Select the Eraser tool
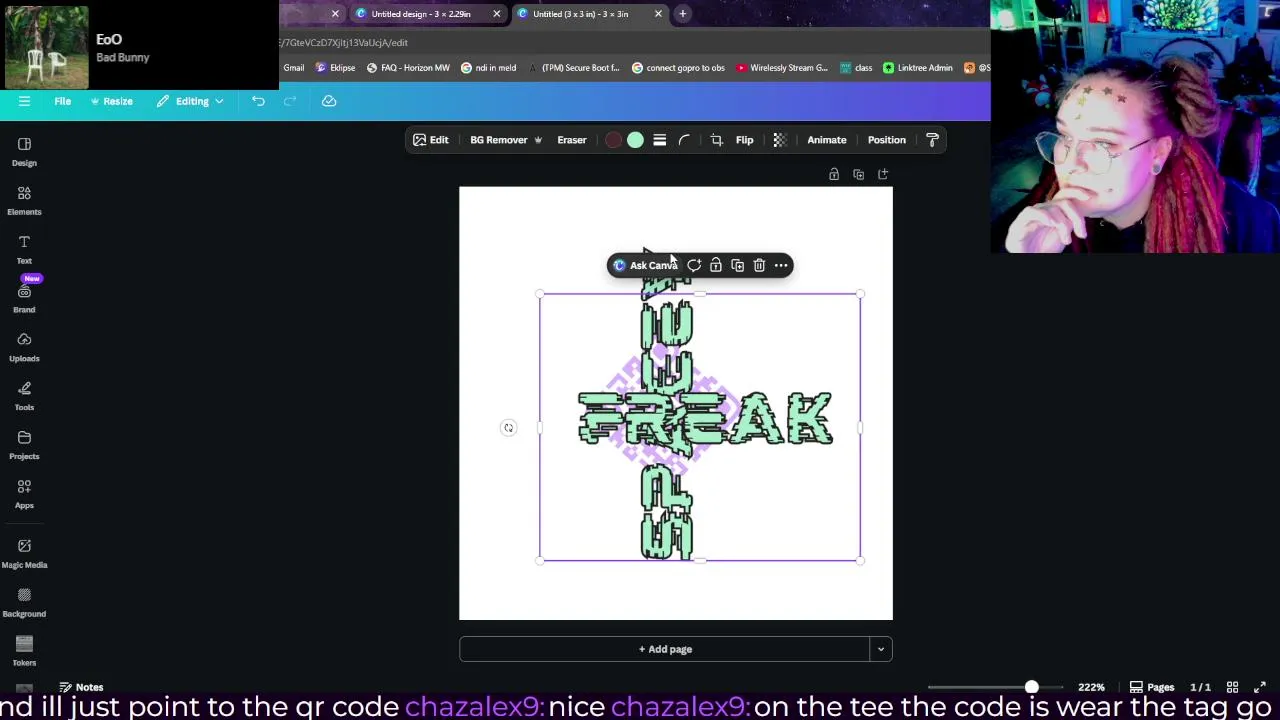1280x720 pixels. (x=572, y=140)
